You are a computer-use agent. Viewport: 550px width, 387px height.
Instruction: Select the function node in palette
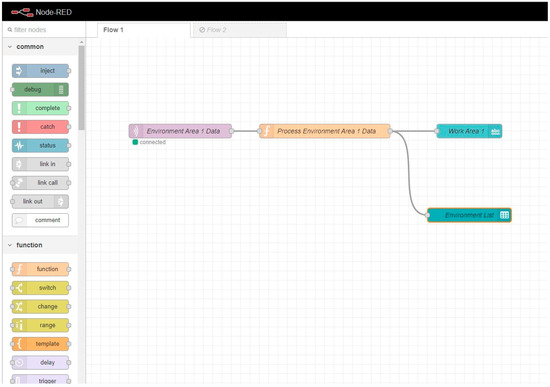[40, 269]
